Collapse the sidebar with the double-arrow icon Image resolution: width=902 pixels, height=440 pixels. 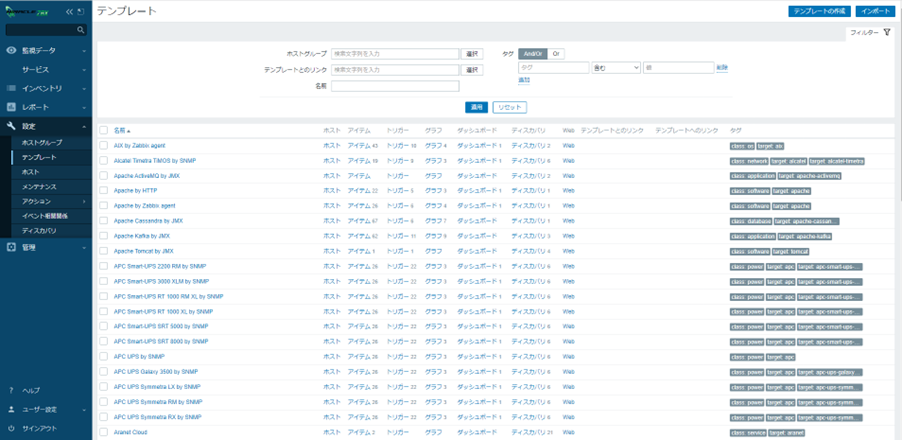(69, 12)
